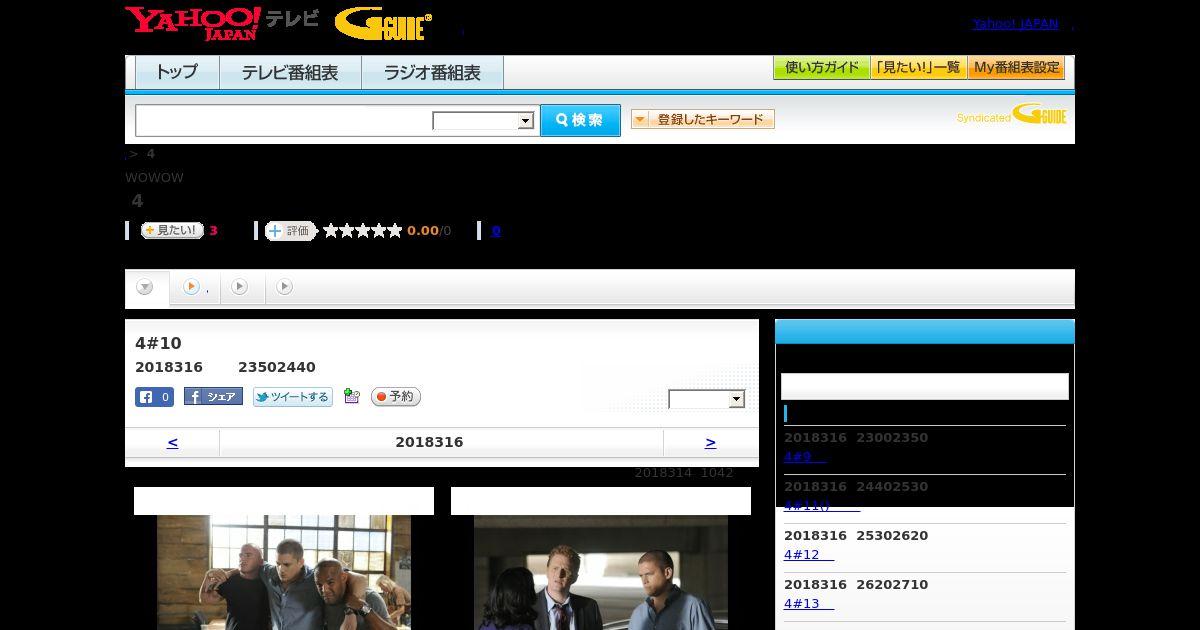Open My番組表設定 settings button
This screenshot has height=630, width=1200.
1016,68
